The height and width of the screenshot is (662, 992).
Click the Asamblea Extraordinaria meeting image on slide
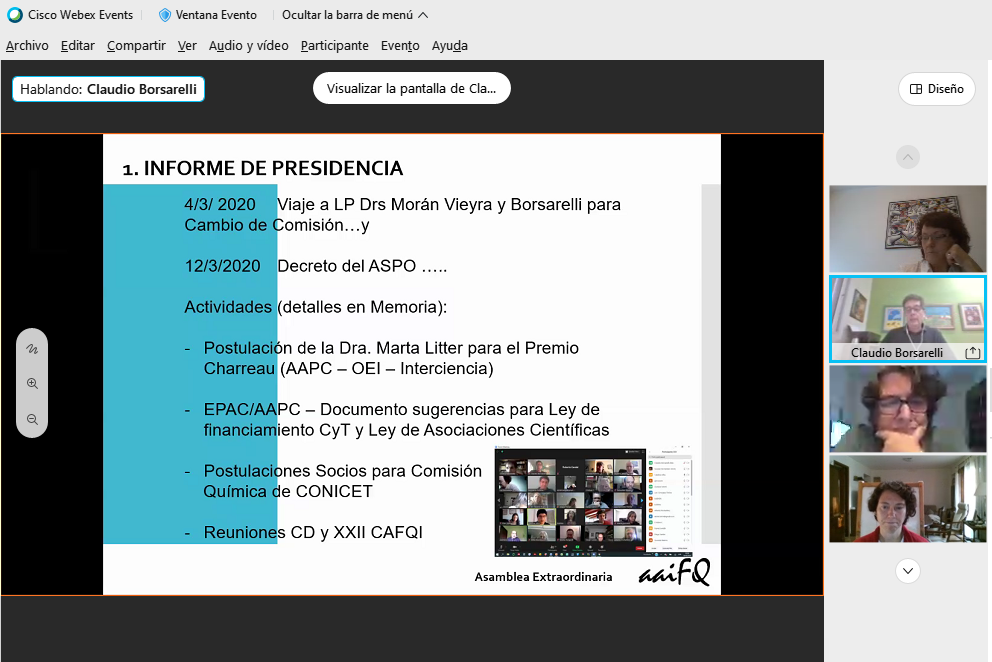point(594,502)
